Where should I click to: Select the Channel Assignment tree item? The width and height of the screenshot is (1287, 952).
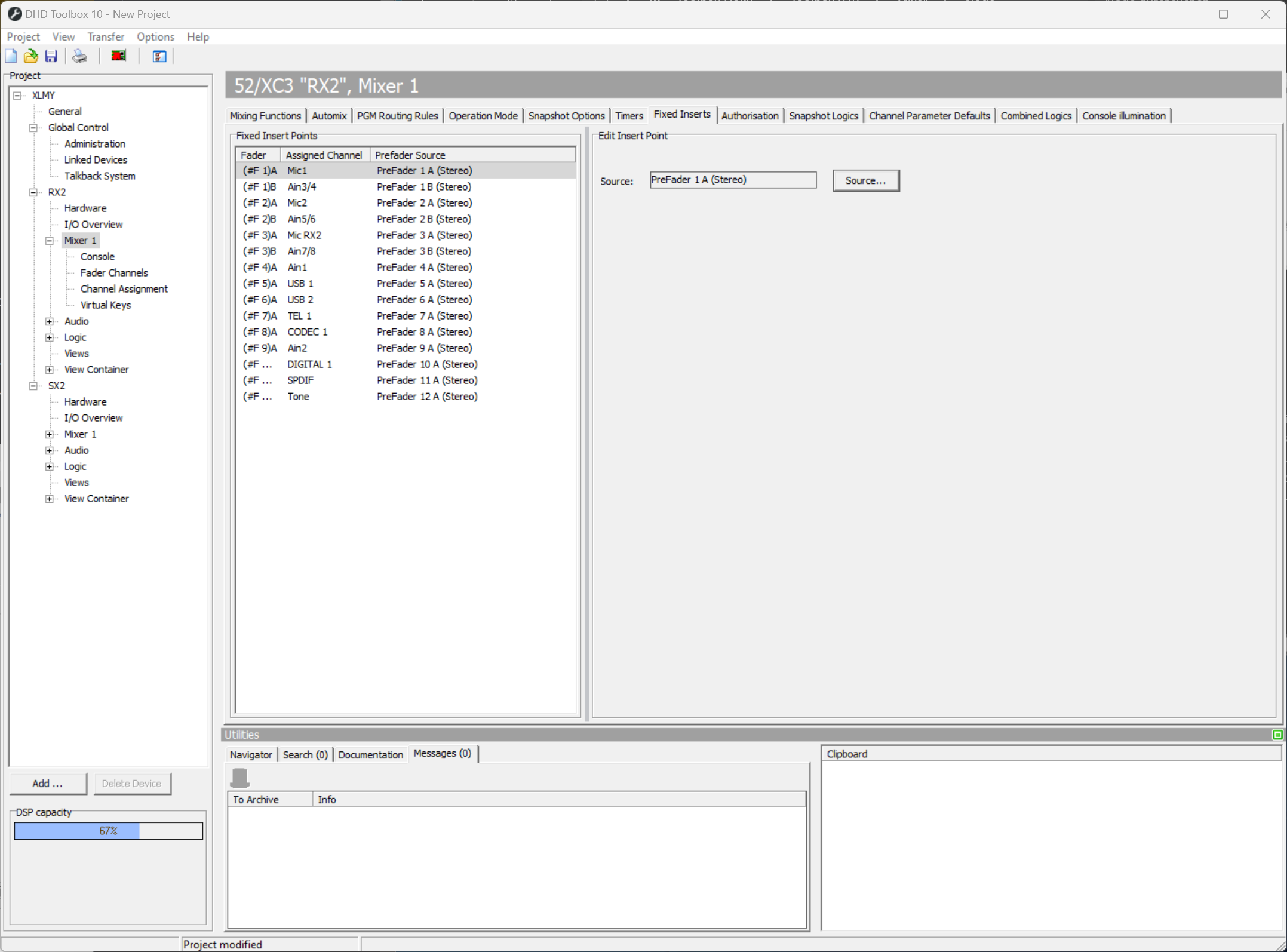tap(124, 288)
